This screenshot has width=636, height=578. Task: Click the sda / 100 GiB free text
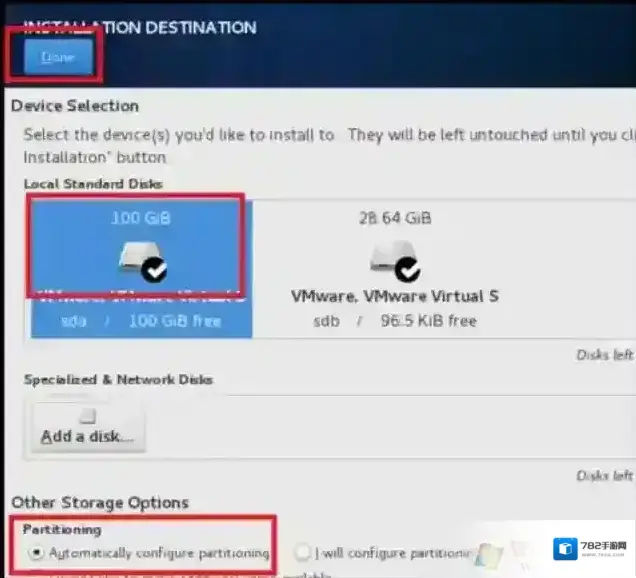click(x=142, y=321)
